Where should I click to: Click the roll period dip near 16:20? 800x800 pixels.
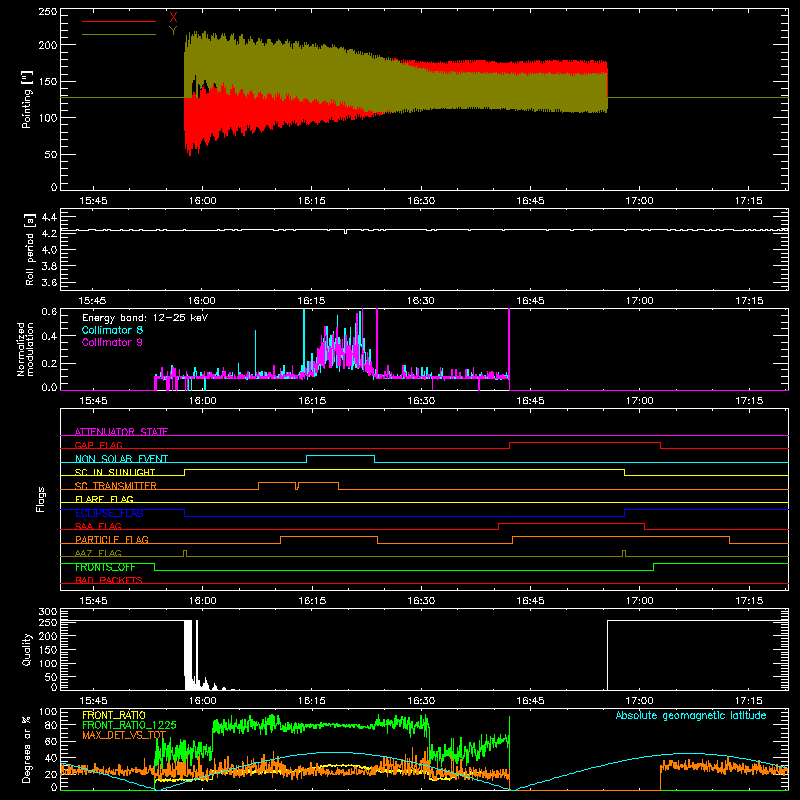pyautogui.click(x=346, y=232)
